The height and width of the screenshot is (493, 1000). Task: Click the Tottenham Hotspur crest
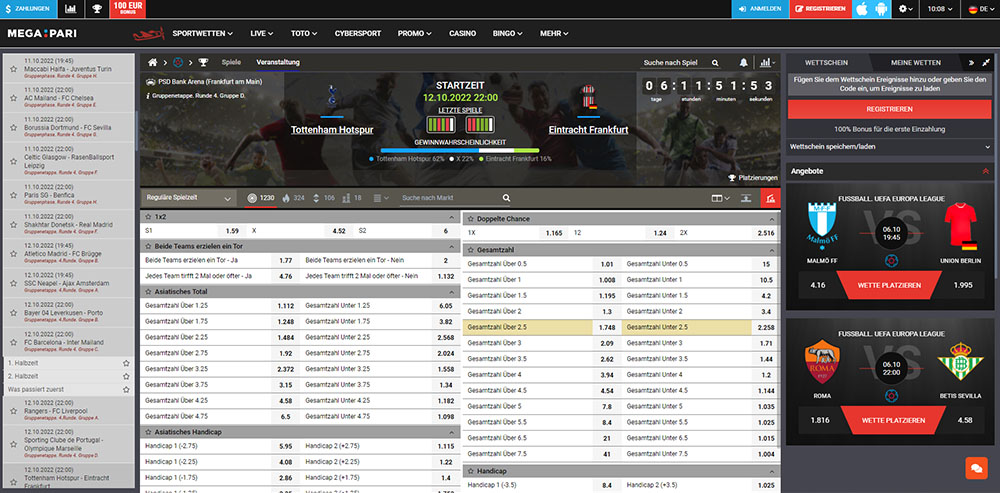(332, 95)
